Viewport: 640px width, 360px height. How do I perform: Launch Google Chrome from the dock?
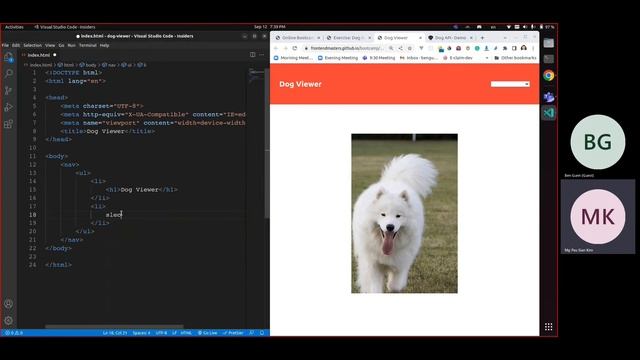coord(549,76)
